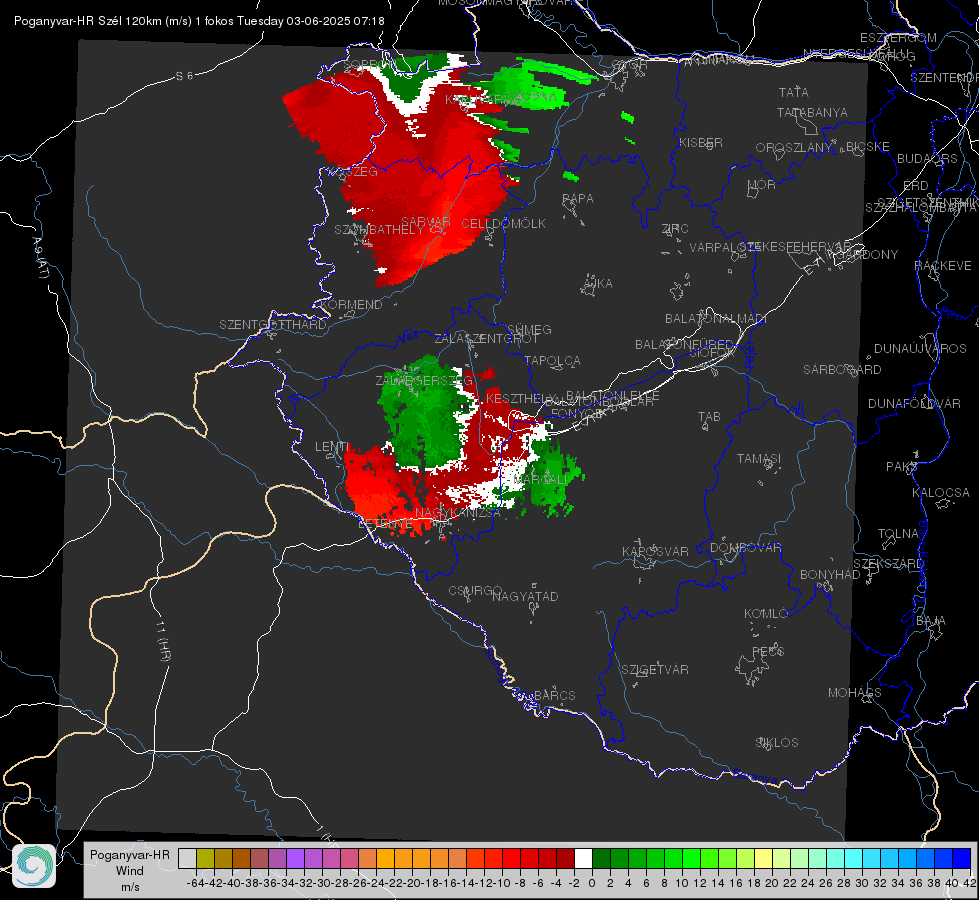Select the LENTI town label
979x900 pixels.
coord(332,447)
